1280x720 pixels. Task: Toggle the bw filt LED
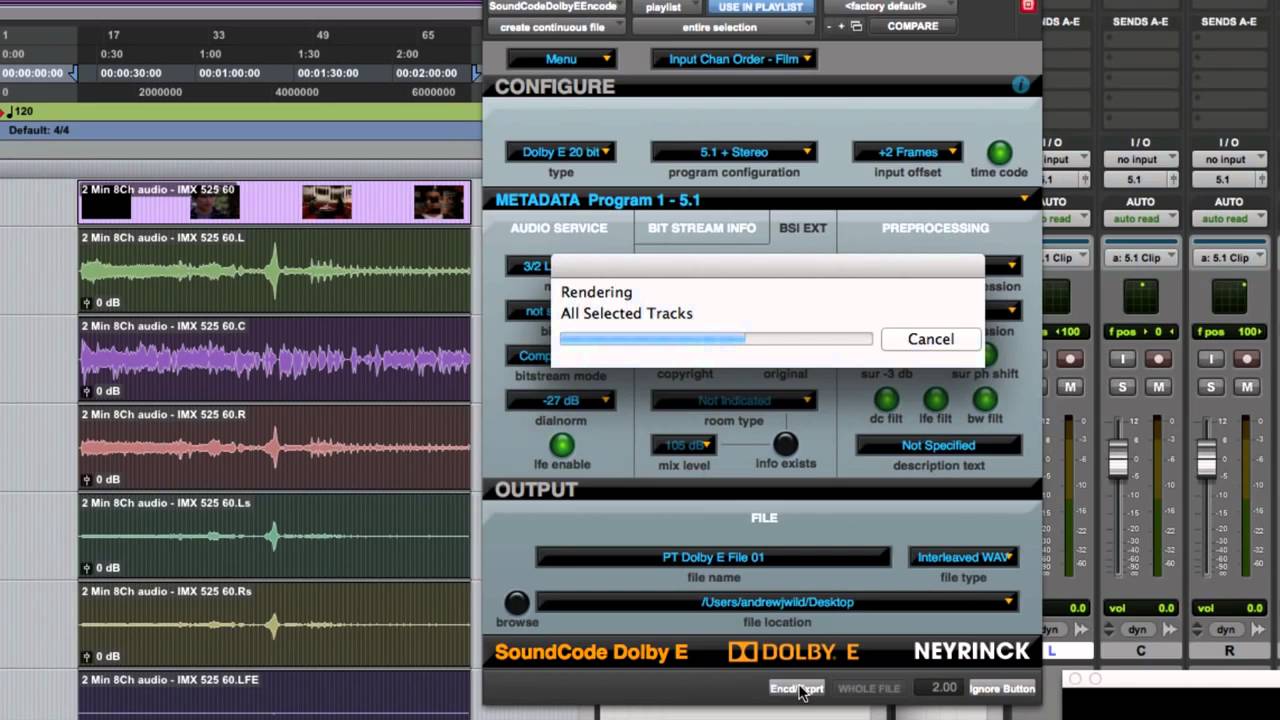point(984,400)
